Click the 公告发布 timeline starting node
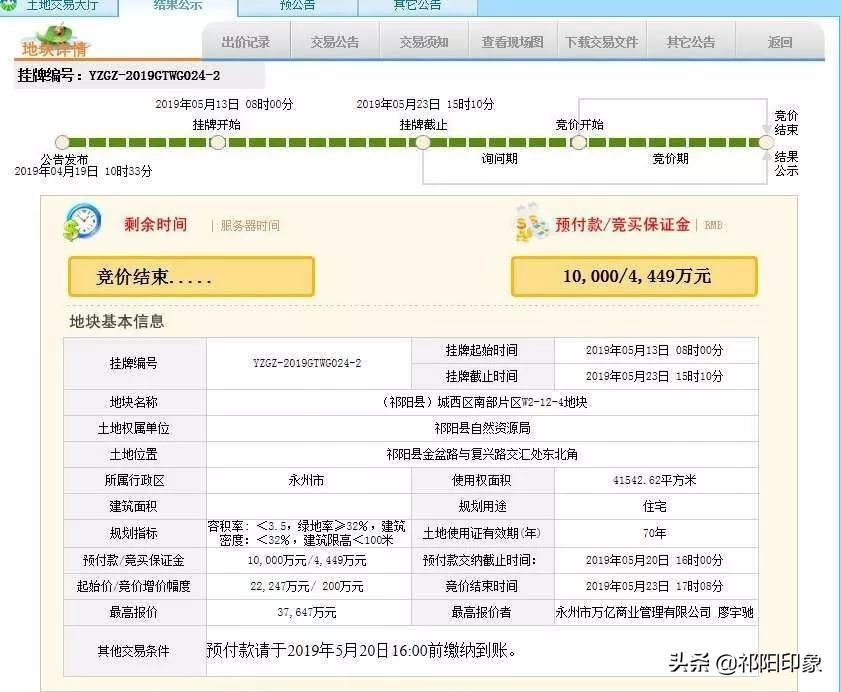The height and width of the screenshot is (692, 841). click(63, 143)
